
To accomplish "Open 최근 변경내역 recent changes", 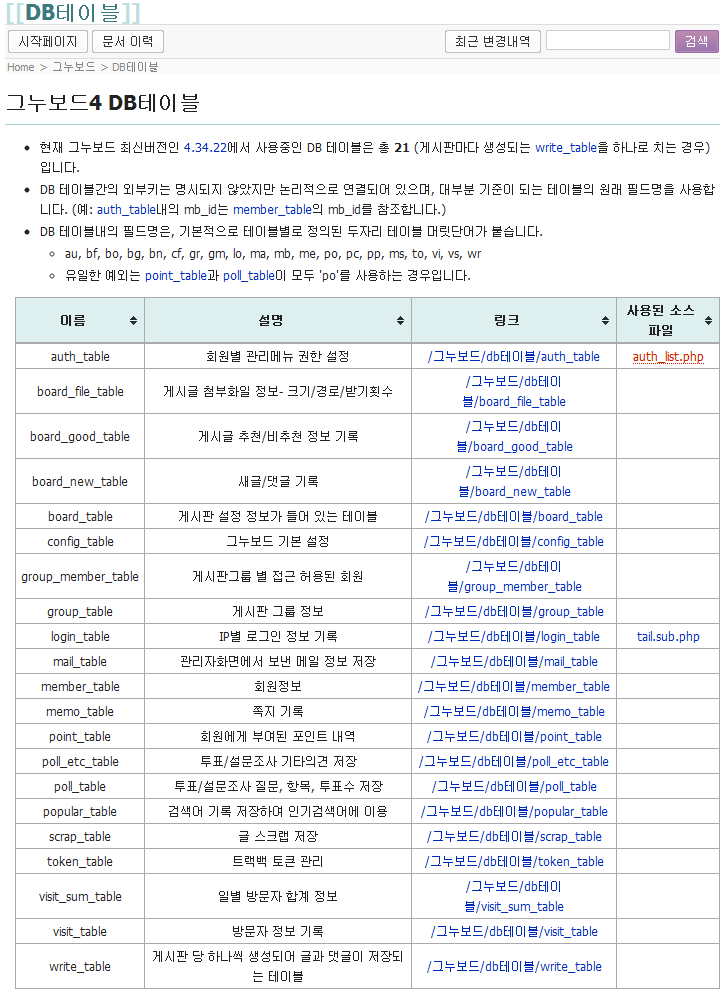I will coord(493,42).
